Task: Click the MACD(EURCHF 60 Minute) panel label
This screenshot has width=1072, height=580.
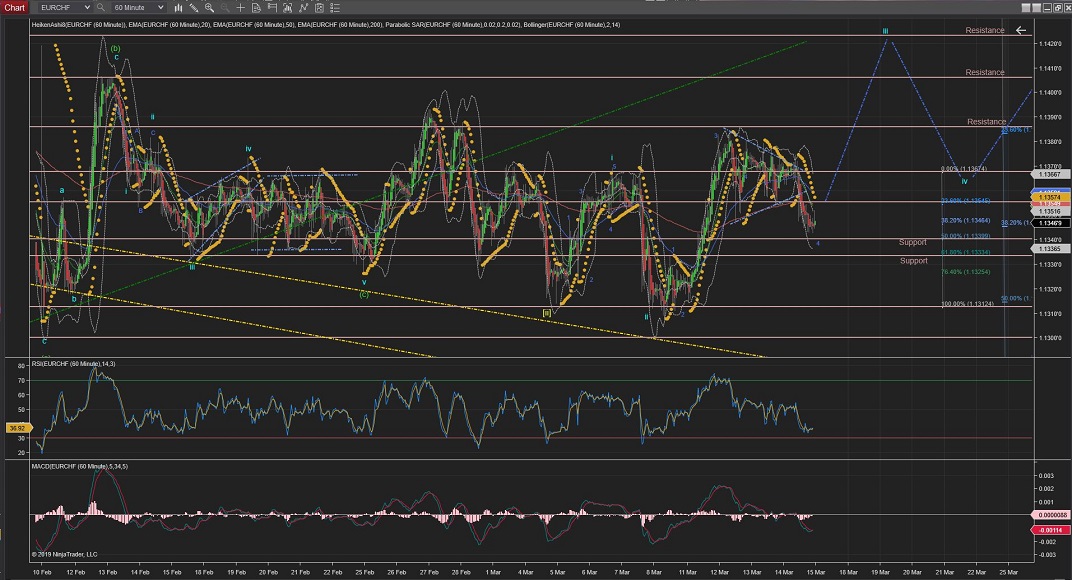Action: tap(79, 466)
